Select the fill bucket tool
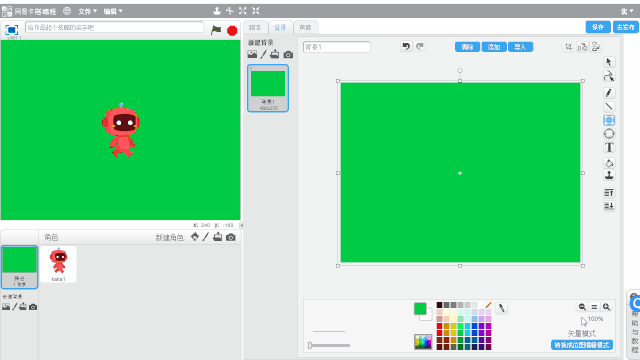640x360 pixels. pos(609,163)
